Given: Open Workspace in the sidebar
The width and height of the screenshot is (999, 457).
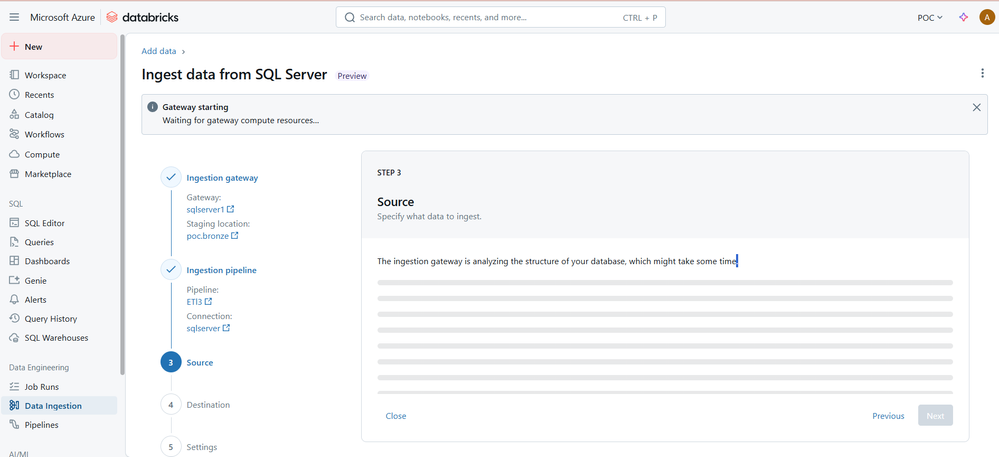Looking at the screenshot, I should tap(45, 75).
